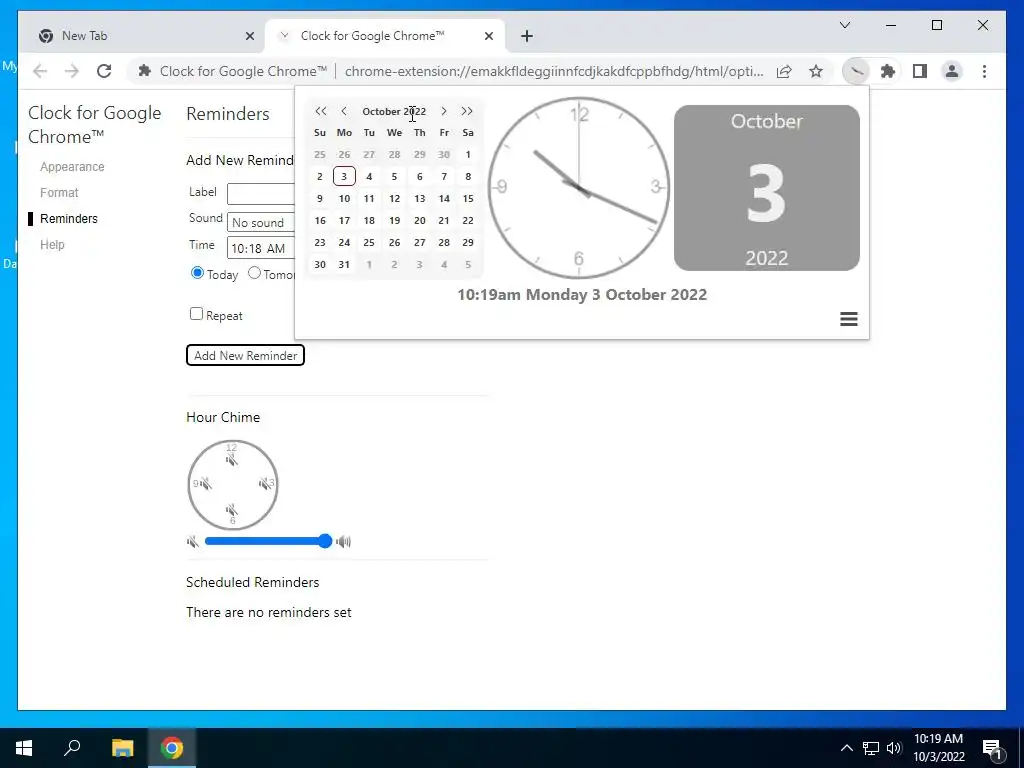Go to next year in calendar
This screenshot has width=1024, height=768.
tap(467, 112)
